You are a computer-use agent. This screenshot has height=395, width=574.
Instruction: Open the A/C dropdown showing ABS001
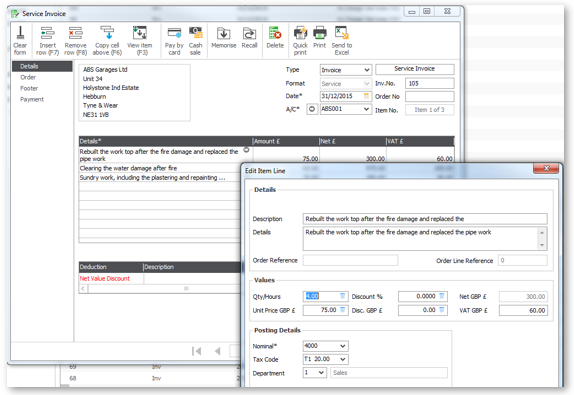click(366, 109)
